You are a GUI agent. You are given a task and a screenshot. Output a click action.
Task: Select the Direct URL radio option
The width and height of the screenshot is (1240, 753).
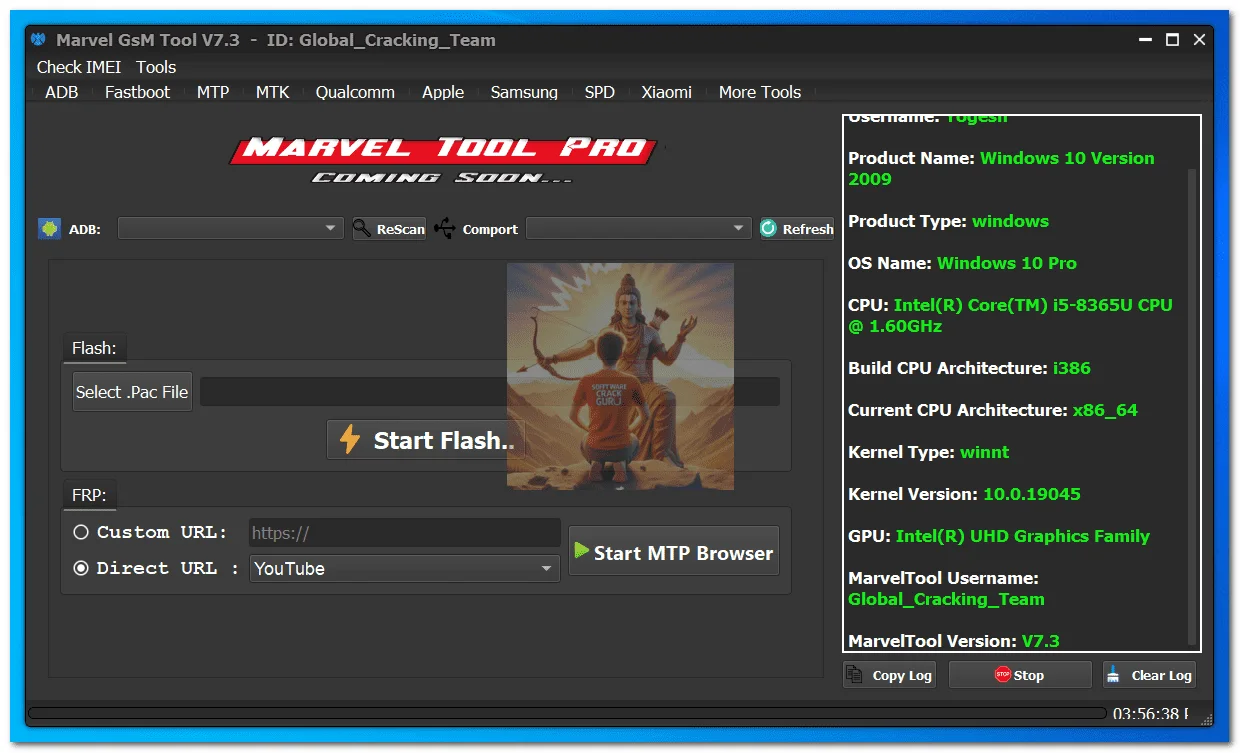tap(81, 568)
